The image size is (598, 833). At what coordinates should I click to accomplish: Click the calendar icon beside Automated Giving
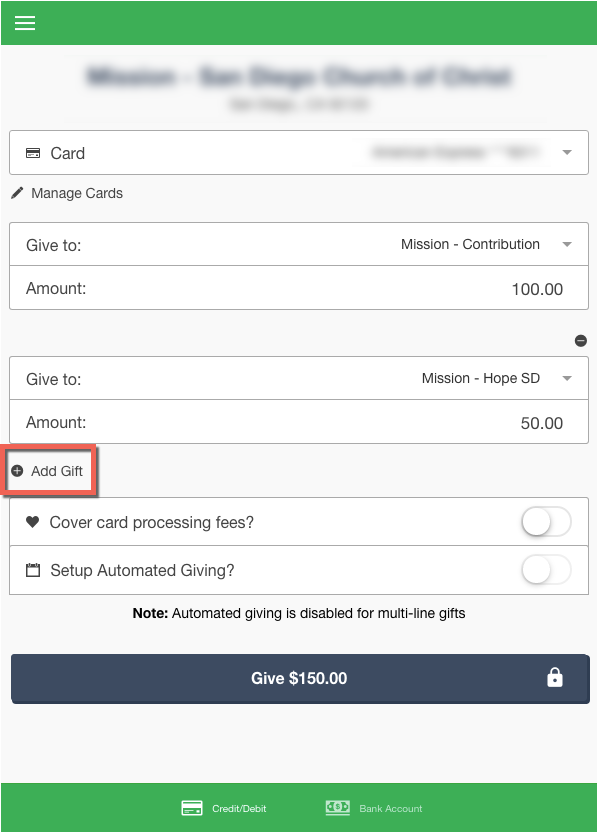tap(33, 570)
